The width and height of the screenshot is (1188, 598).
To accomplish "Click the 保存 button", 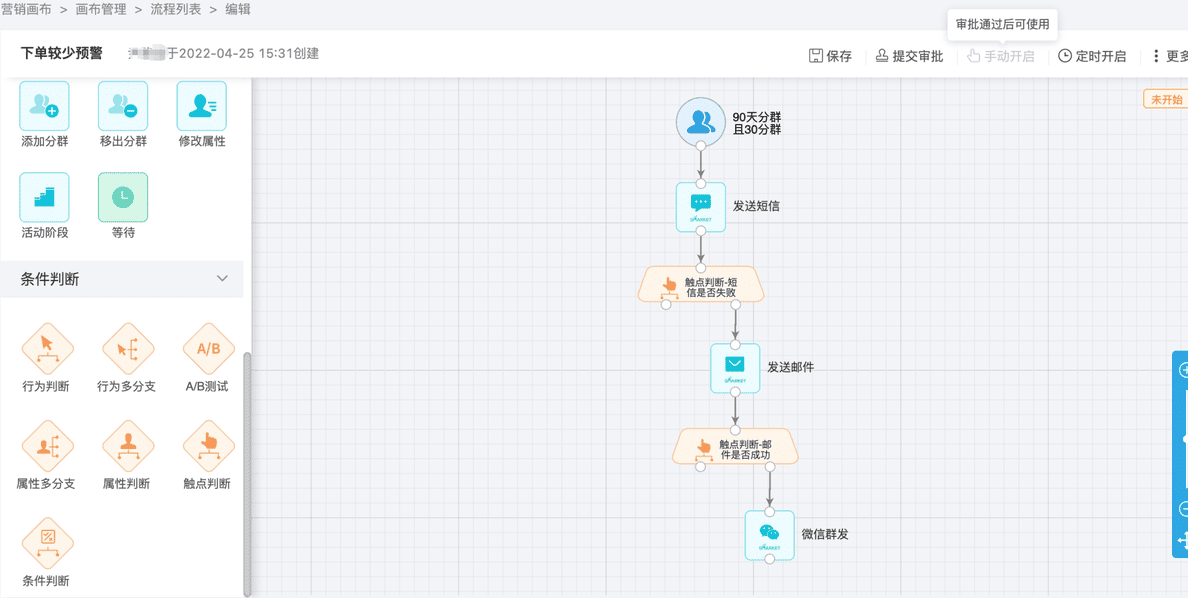I will [830, 56].
